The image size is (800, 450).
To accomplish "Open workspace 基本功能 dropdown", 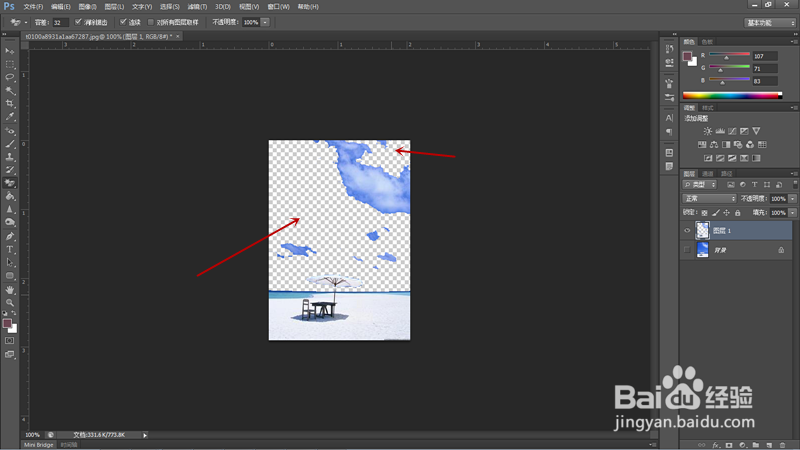I will (770, 22).
